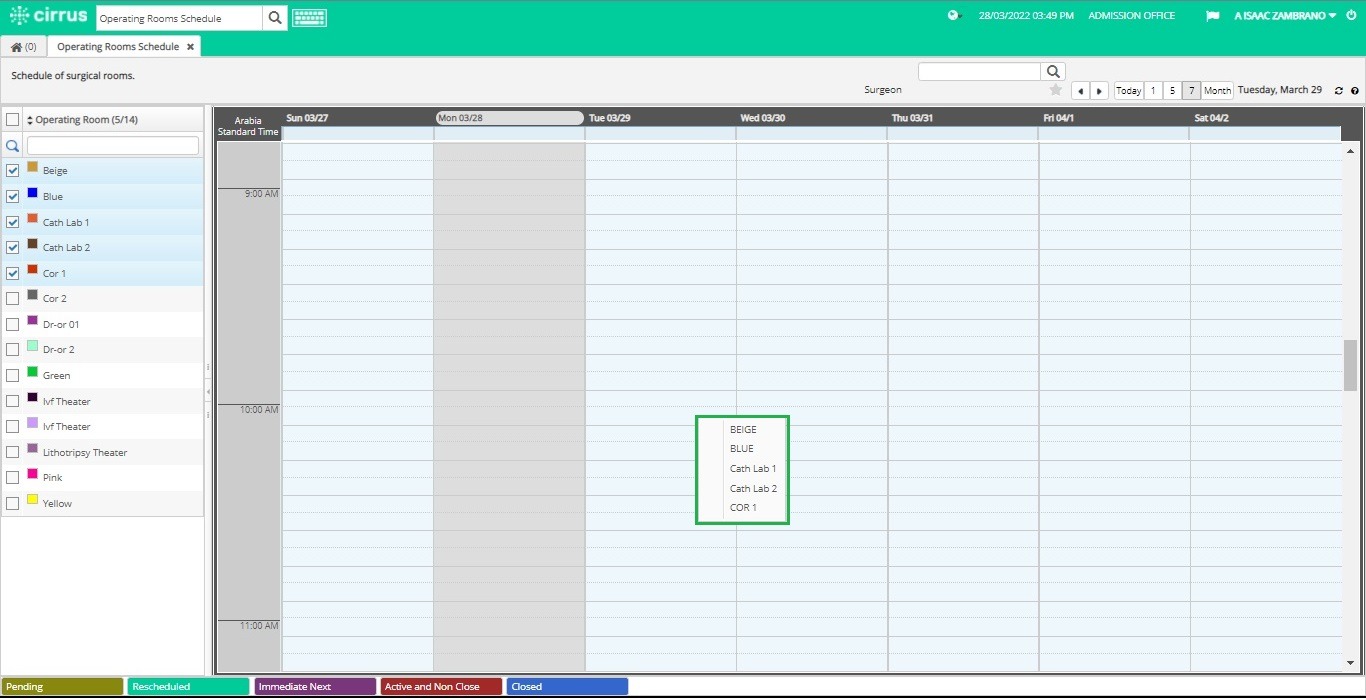
Task: Click the Operating Room sort arrows
Action: click(30, 119)
